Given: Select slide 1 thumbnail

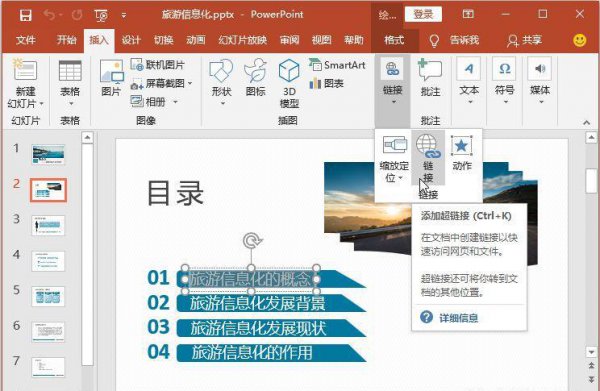Looking at the screenshot, I should pos(48,155).
